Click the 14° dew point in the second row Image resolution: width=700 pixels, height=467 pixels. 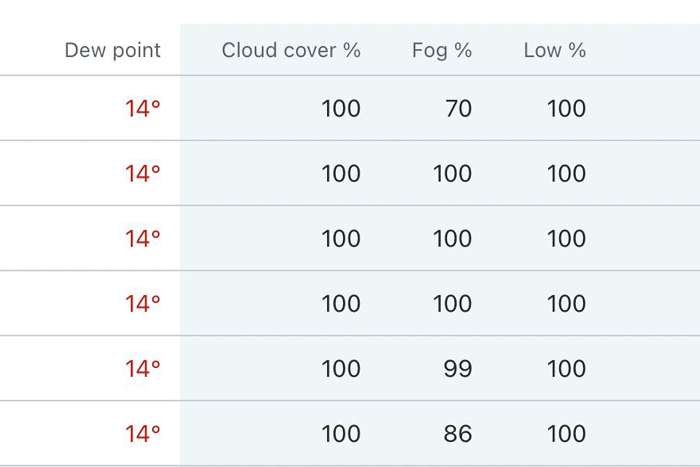(142, 174)
